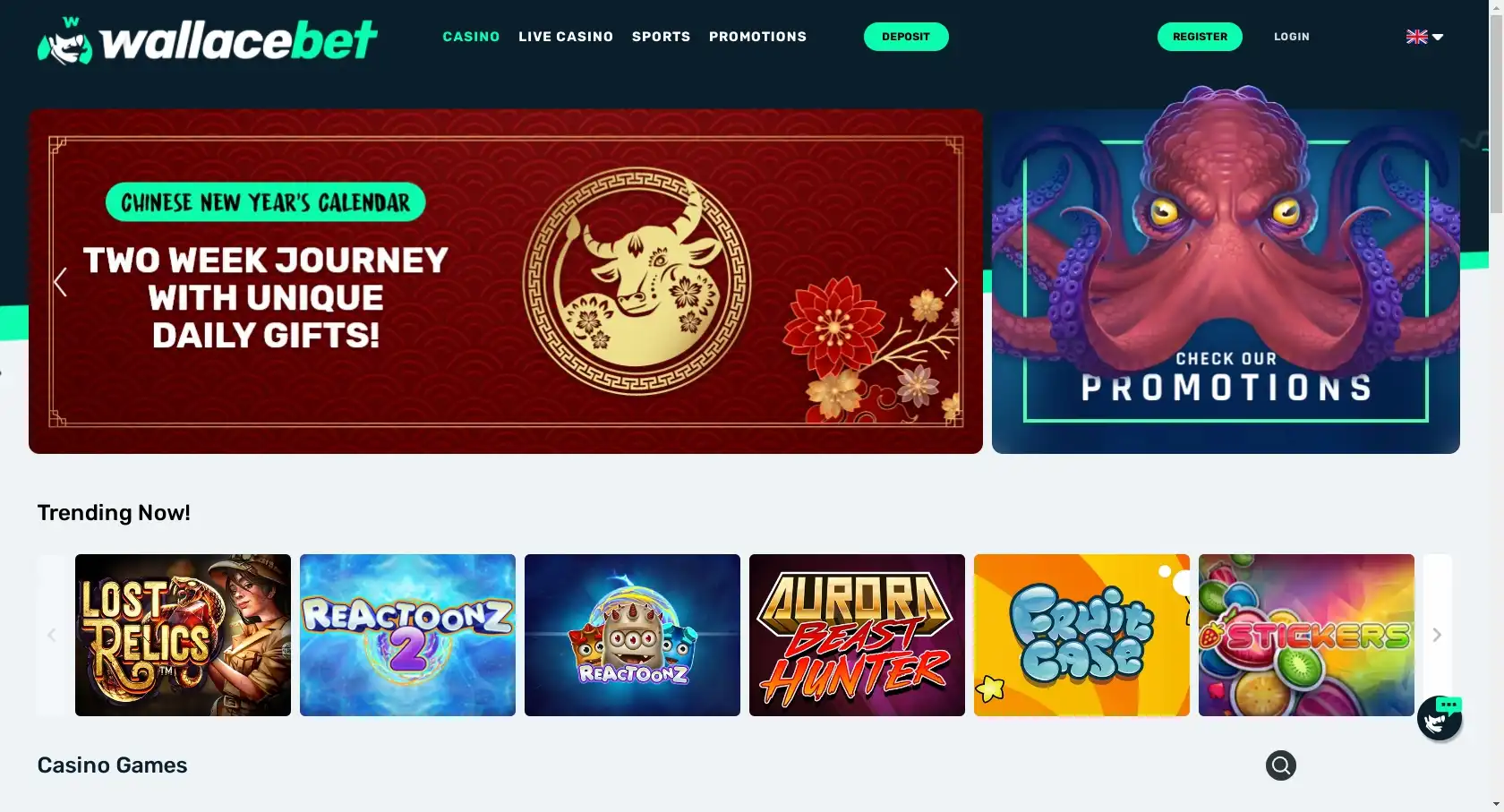This screenshot has width=1504, height=812.
Task: Launch the Aurora Beast Hunter game
Action: click(x=857, y=635)
